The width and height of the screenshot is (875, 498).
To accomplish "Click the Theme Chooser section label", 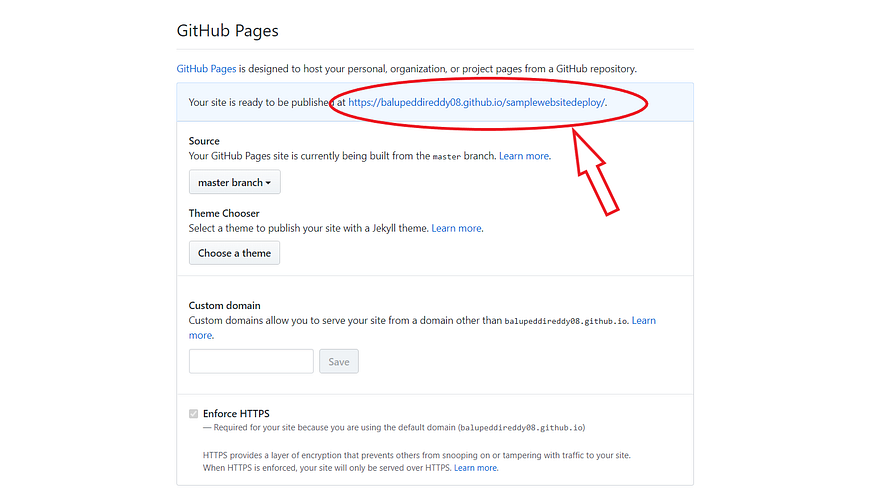I will (224, 213).
